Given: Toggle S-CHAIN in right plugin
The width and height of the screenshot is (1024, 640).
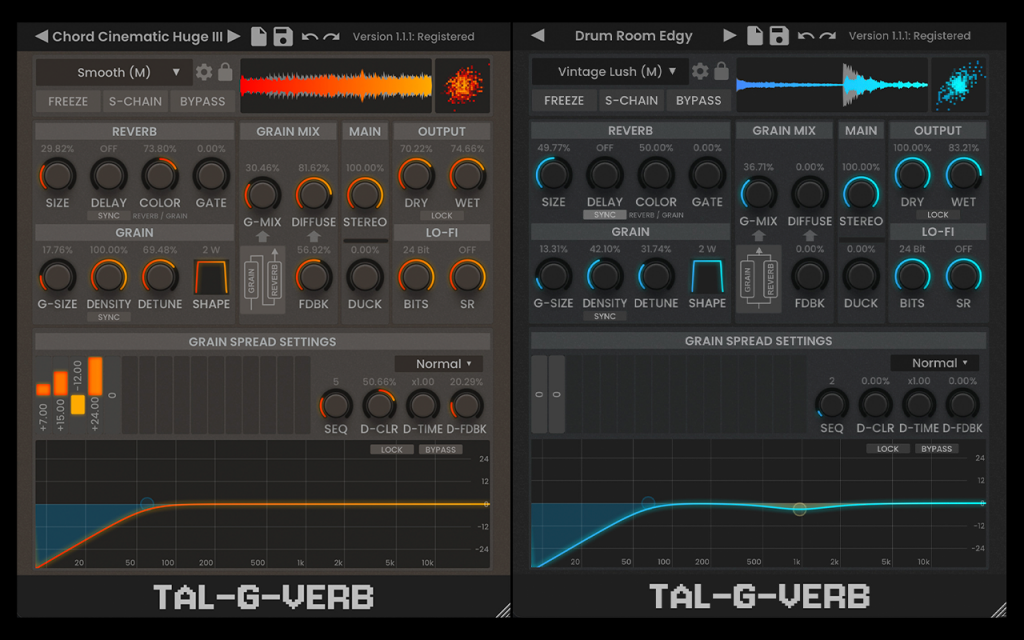Looking at the screenshot, I should click(x=632, y=101).
